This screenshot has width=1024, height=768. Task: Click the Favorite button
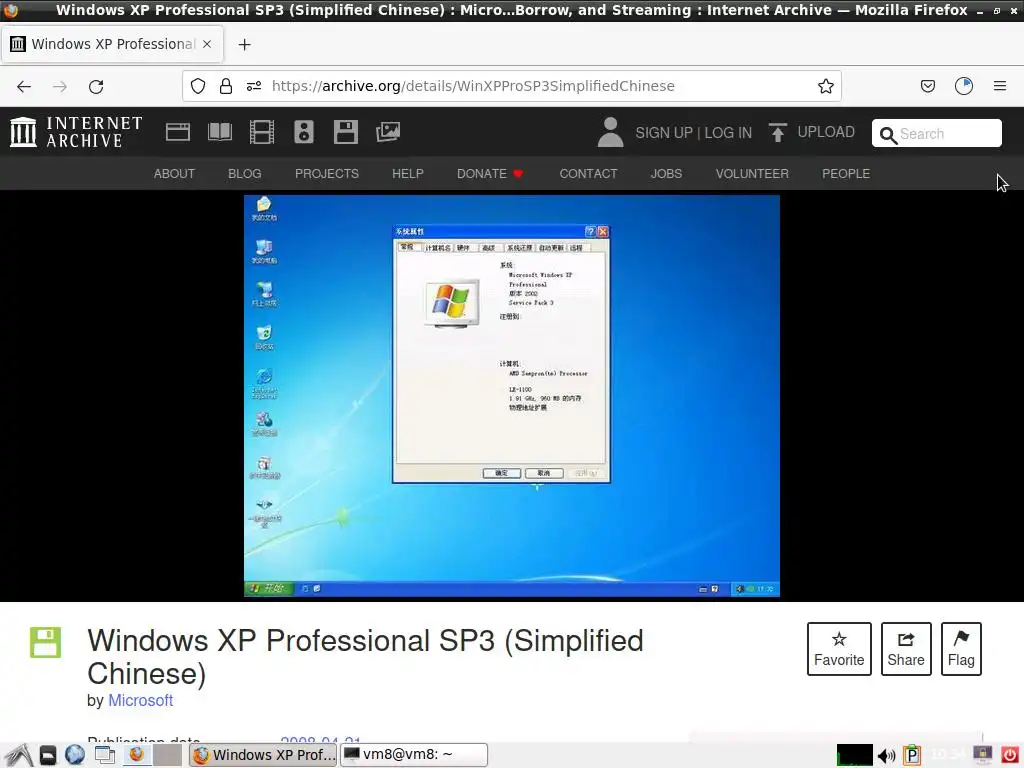coord(839,649)
